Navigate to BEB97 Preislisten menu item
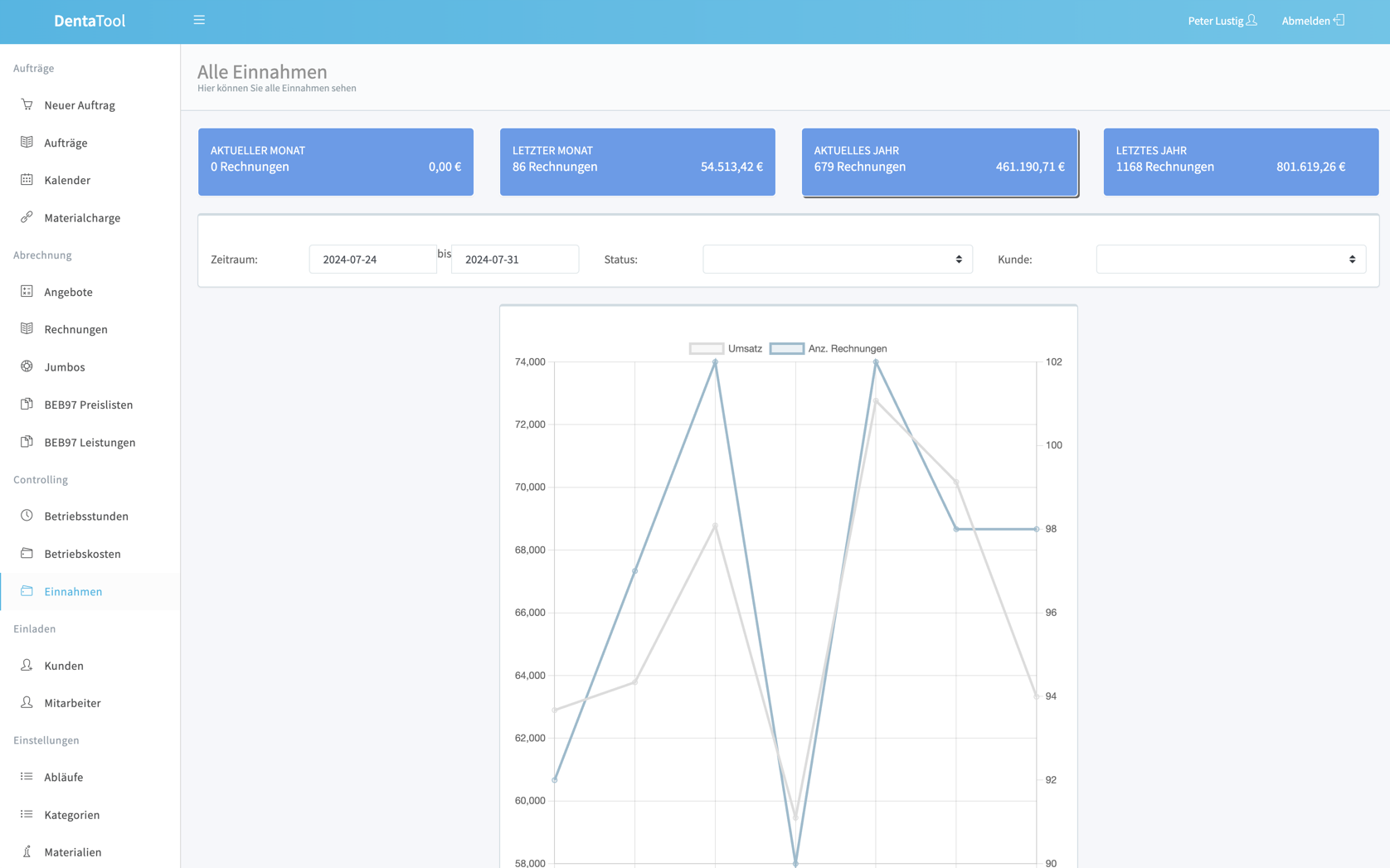Viewport: 1390px width, 868px height. [88, 405]
